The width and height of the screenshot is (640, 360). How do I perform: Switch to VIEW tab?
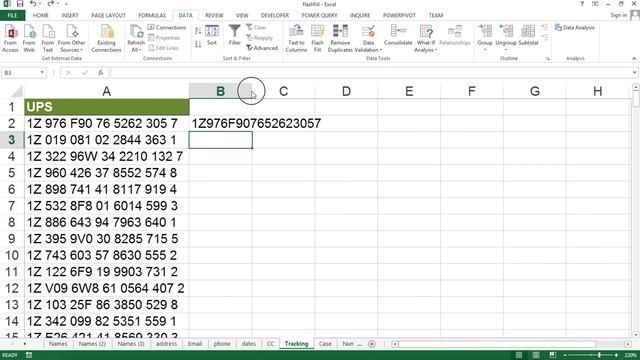tap(242, 15)
